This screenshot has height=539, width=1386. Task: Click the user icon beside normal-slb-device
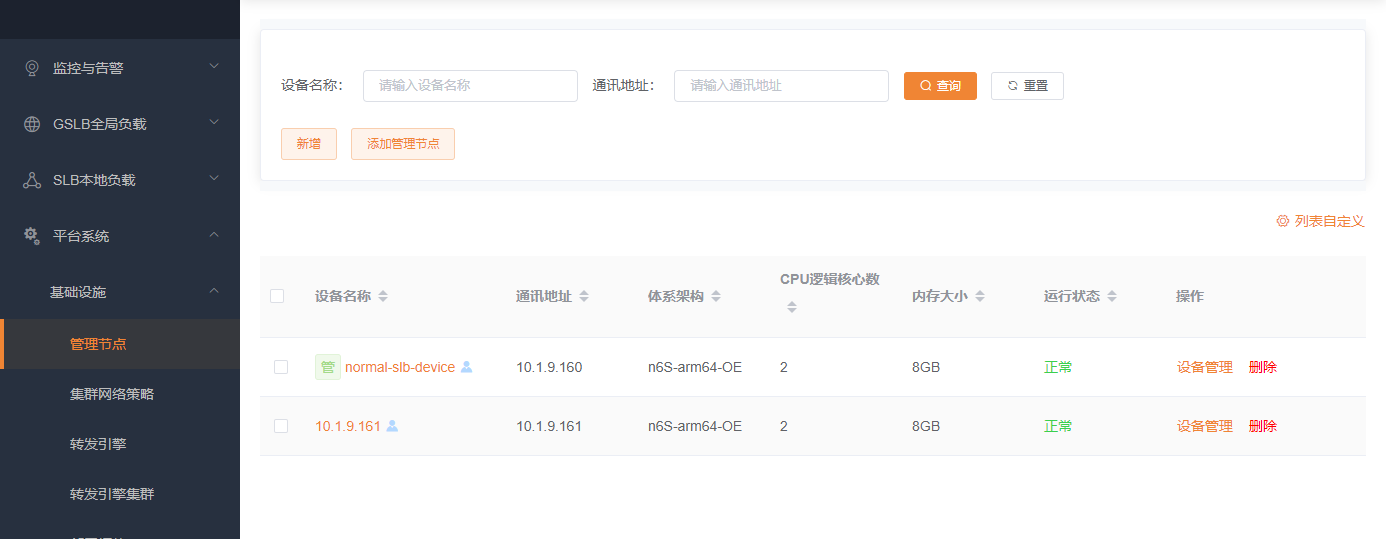point(466,367)
